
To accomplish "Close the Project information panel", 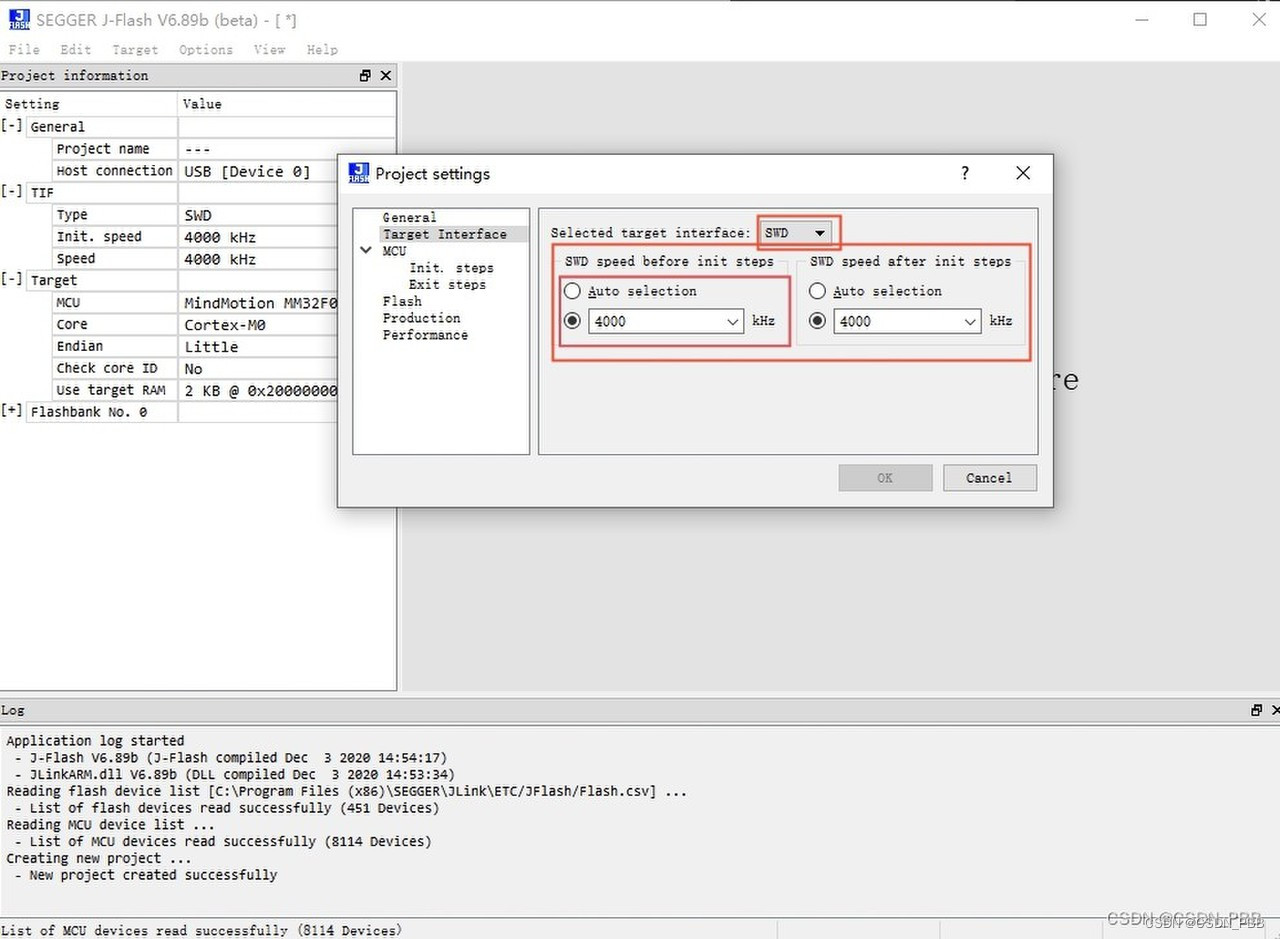I will [385, 75].
